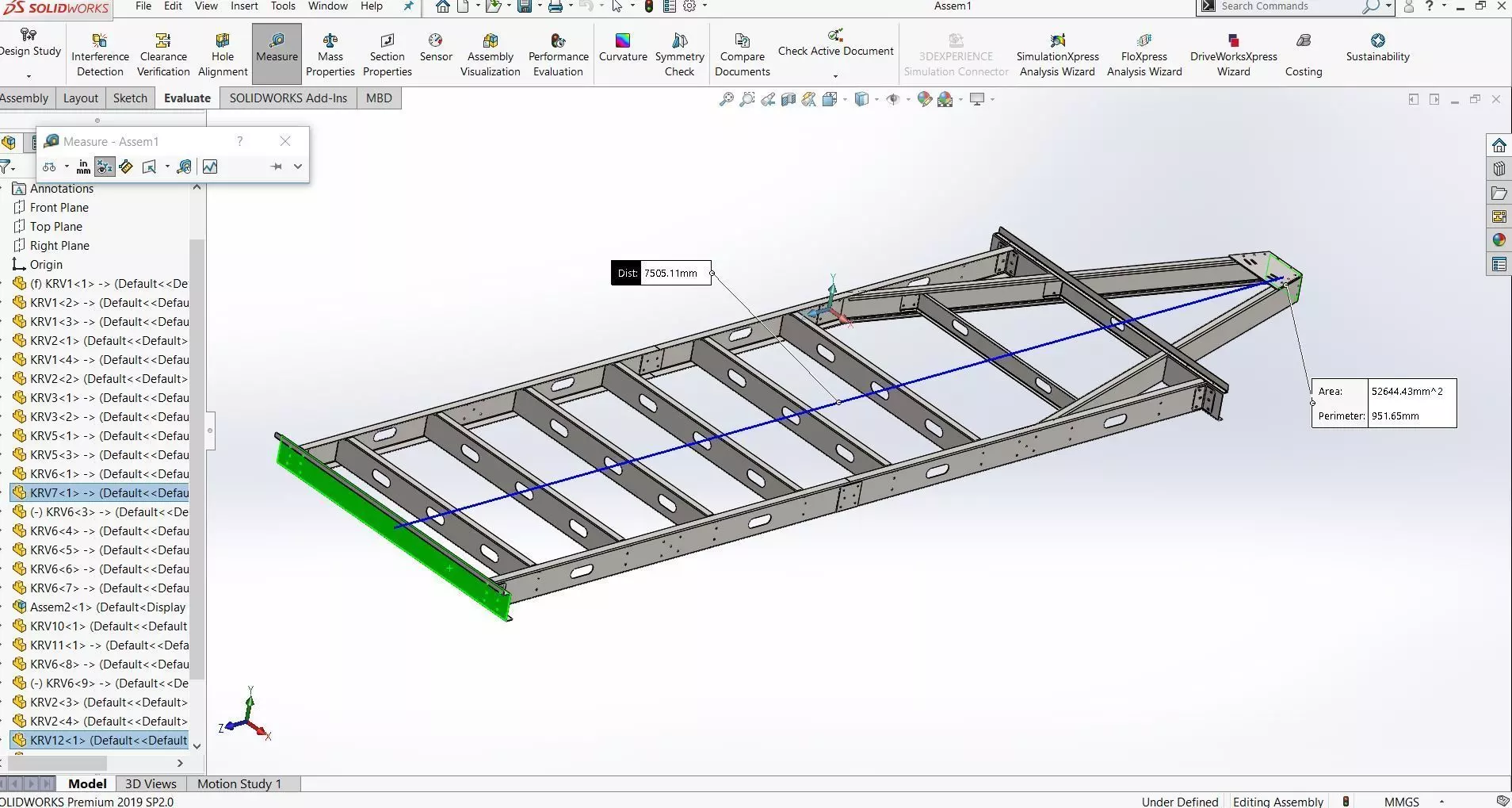Open Assembly Visualization
The image size is (1512, 808).
pyautogui.click(x=491, y=55)
